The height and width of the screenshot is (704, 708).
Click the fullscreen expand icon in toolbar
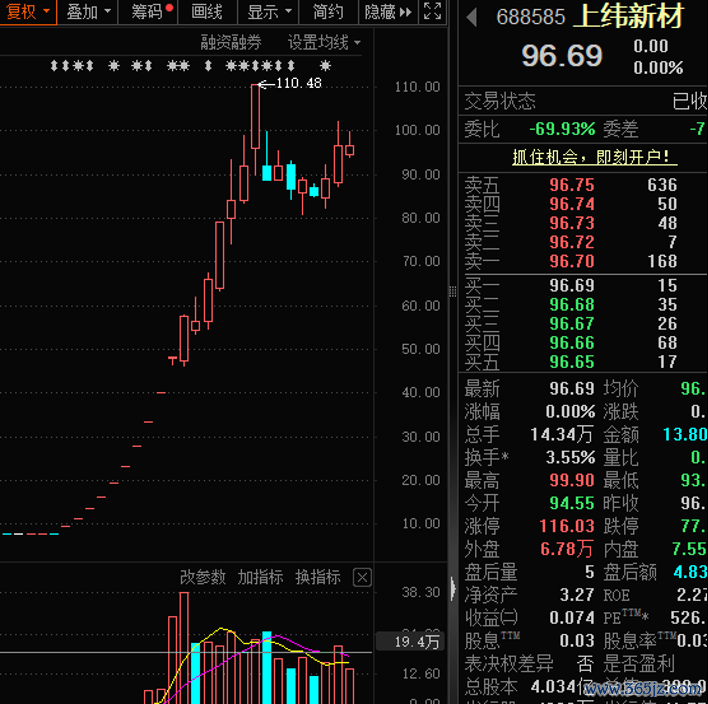(432, 12)
